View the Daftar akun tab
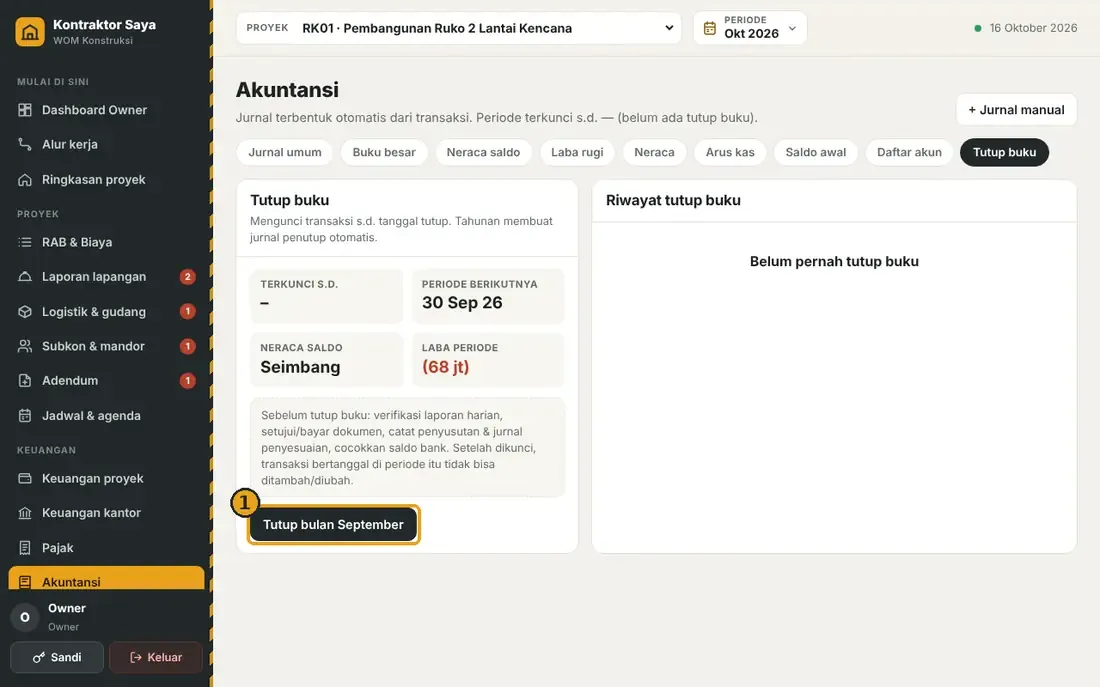This screenshot has height=687, width=1100. (x=909, y=152)
